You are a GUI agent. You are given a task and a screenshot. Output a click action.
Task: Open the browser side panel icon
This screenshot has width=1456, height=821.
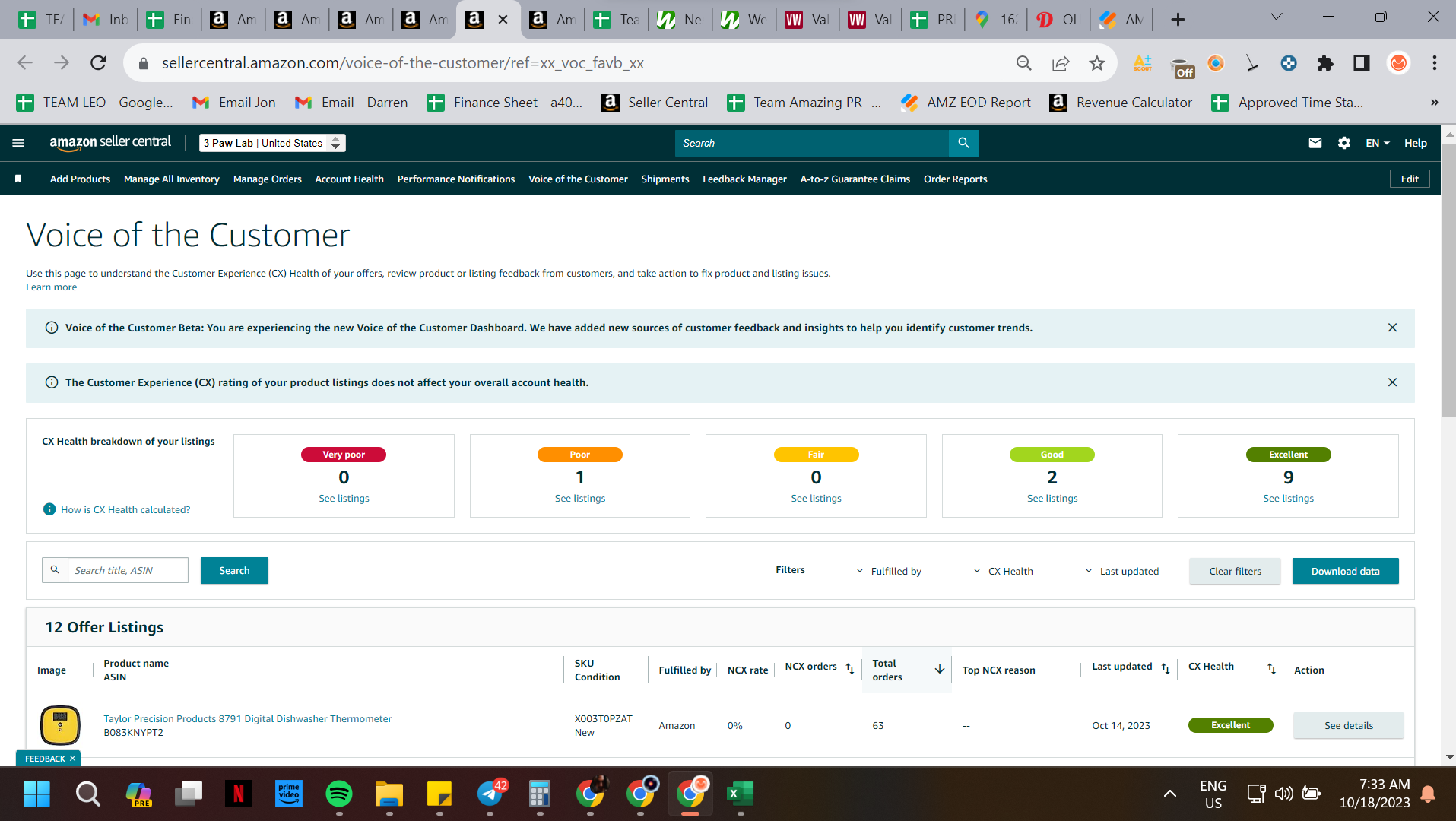point(1361,63)
